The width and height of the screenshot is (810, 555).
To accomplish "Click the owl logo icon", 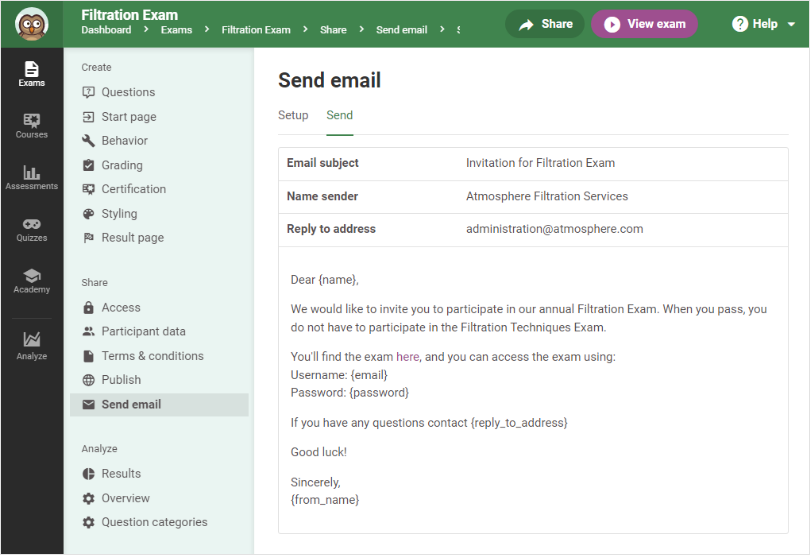I will pyautogui.click(x=31, y=23).
